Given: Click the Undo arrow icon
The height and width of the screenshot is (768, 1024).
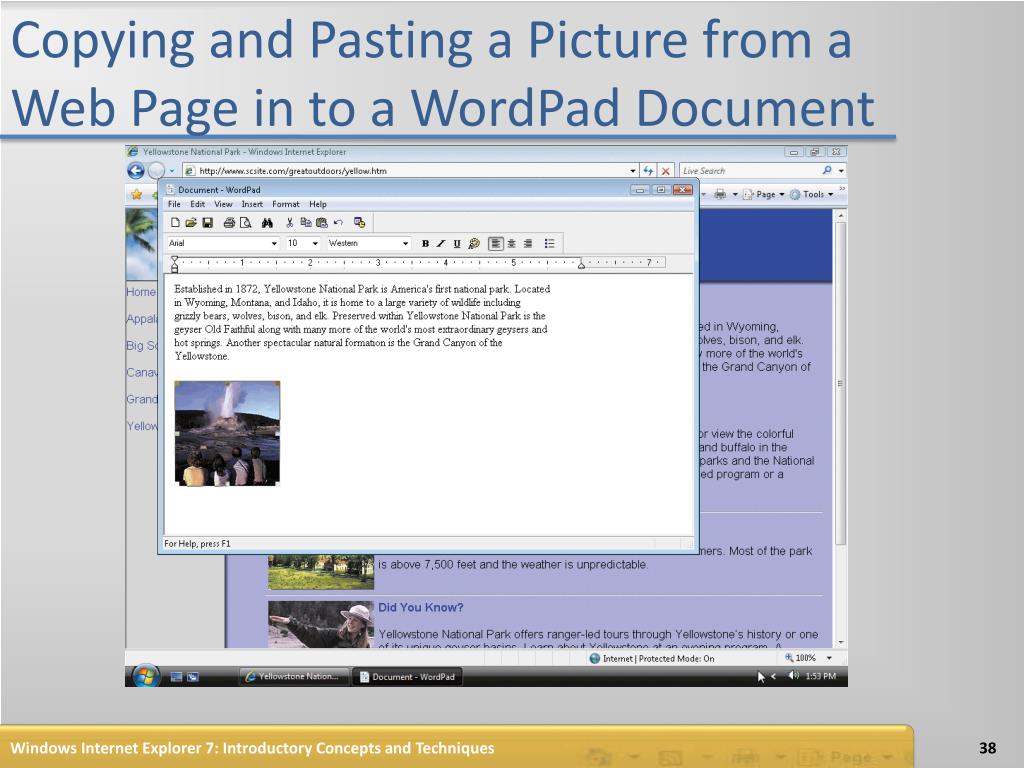Looking at the screenshot, I should click(x=338, y=223).
